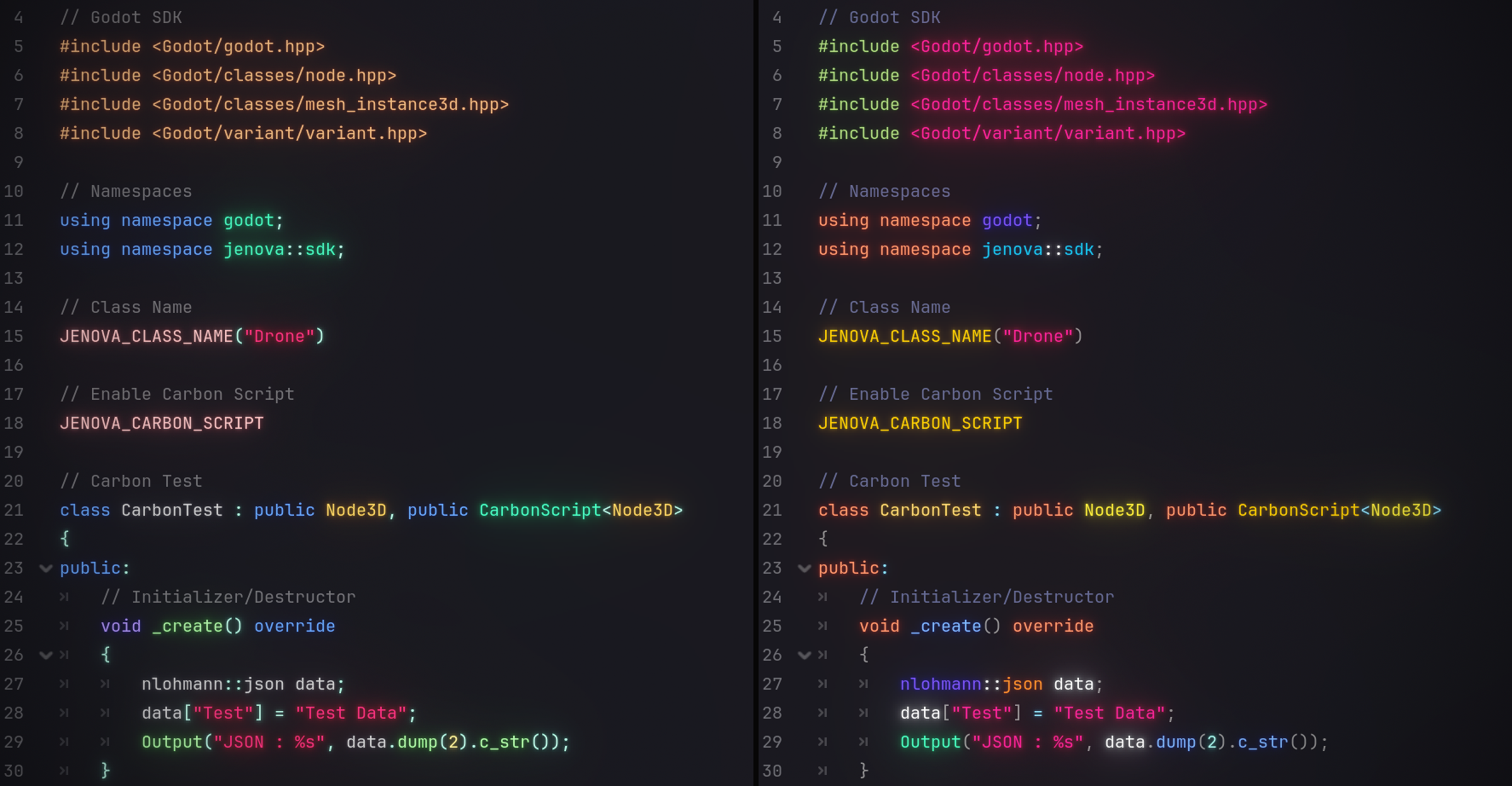
Task: Click '<Godot/classes/mesh_instance3d.hpp>' in left pane
Action: pyautogui.click(x=331, y=105)
